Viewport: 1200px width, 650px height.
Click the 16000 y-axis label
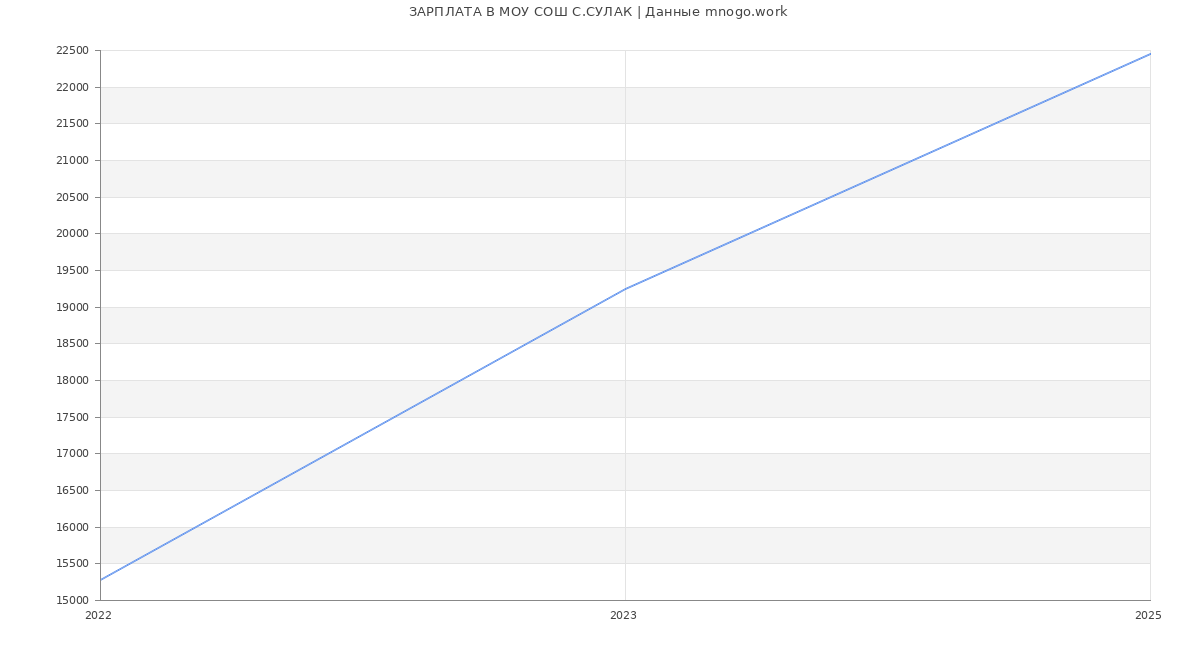pyautogui.click(x=72, y=527)
